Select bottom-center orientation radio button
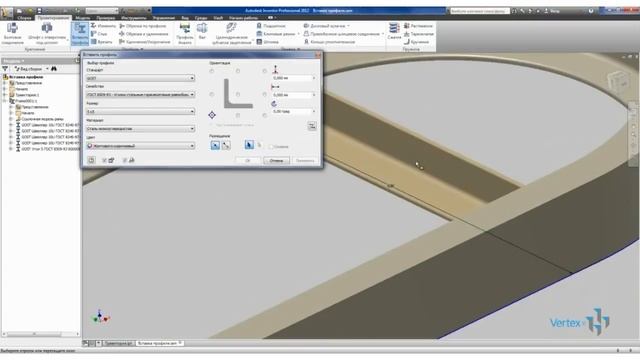Screen dimensions: 640x360 pyautogui.click(x=238, y=116)
